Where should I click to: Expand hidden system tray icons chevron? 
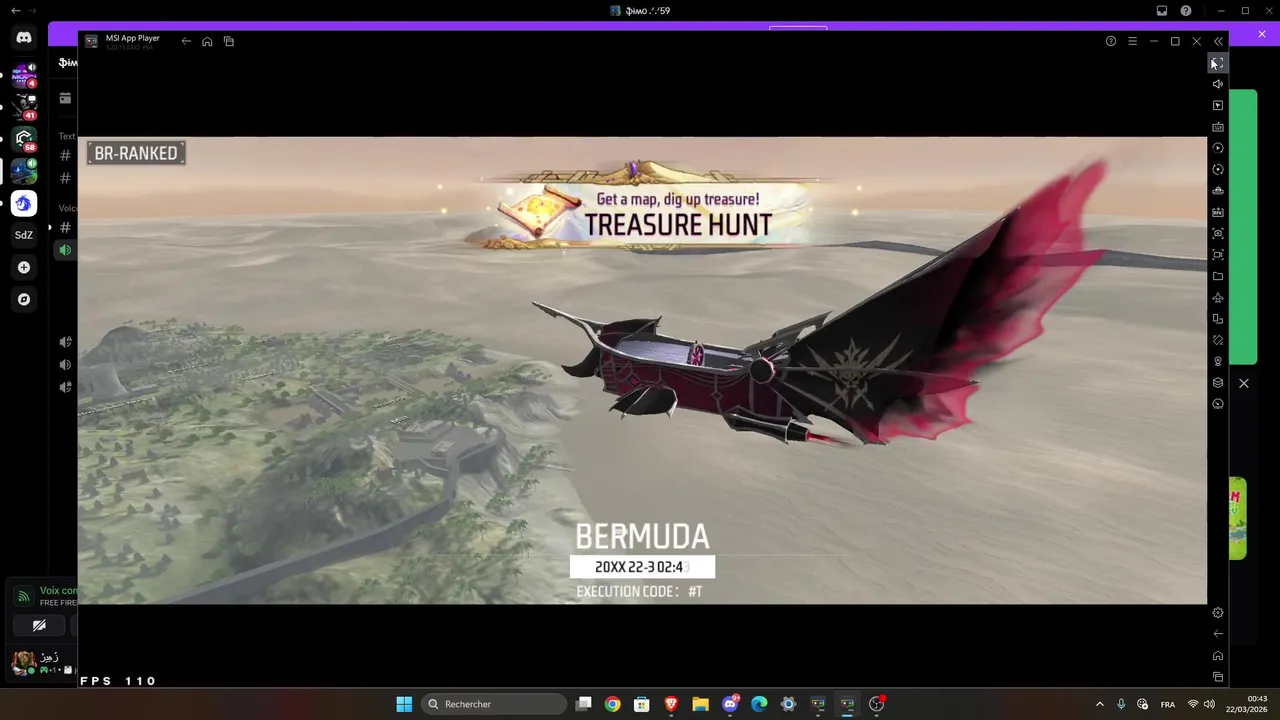point(1100,704)
